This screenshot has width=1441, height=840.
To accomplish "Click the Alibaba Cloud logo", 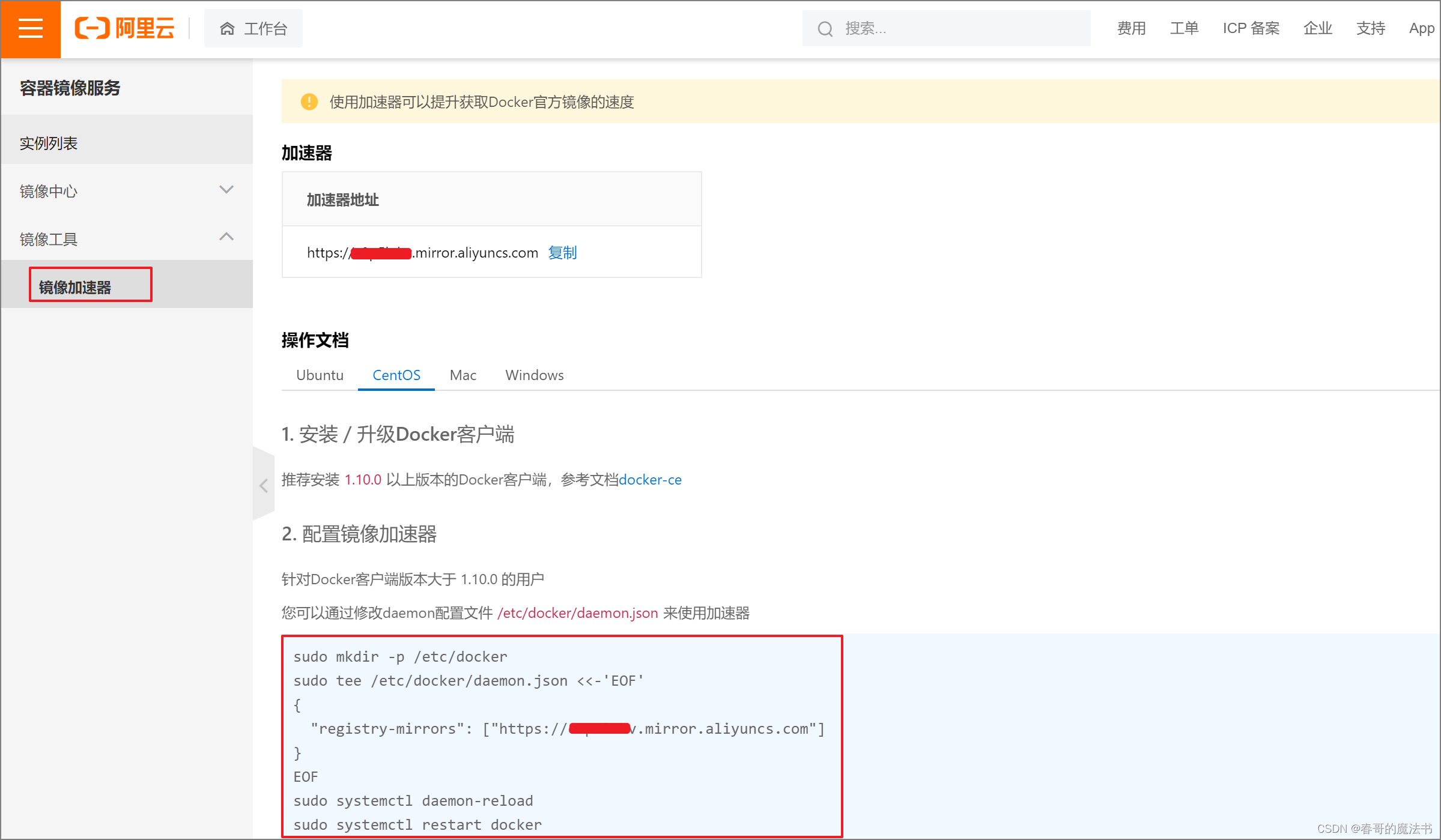I will point(124,28).
